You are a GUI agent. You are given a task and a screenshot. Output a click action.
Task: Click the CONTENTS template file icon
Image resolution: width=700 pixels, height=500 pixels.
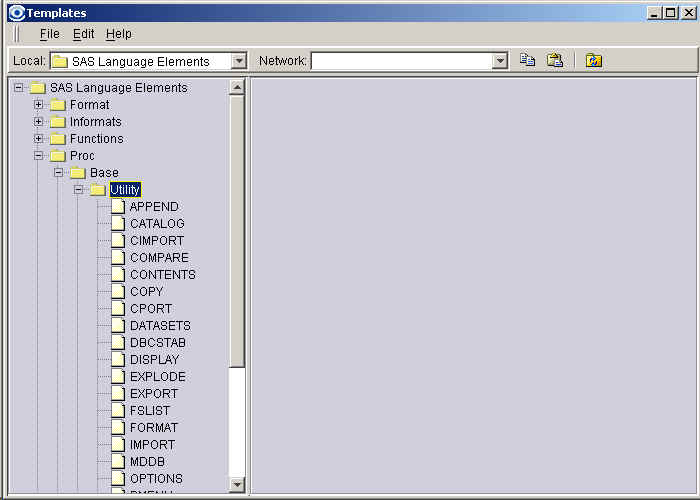118,274
